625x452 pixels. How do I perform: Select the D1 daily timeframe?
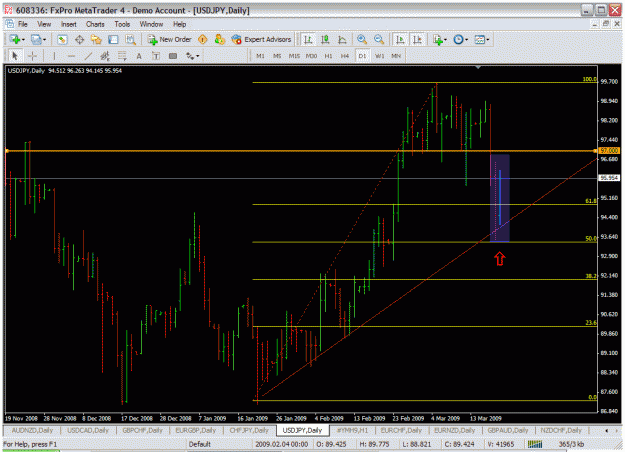(x=362, y=56)
